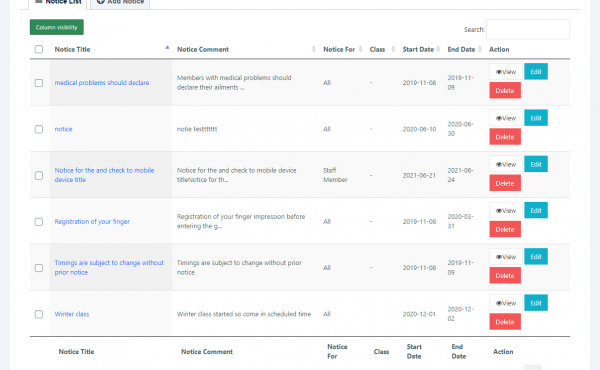View the 'notie testtttttt' notice
The height and width of the screenshot is (370, 600).
click(x=505, y=118)
